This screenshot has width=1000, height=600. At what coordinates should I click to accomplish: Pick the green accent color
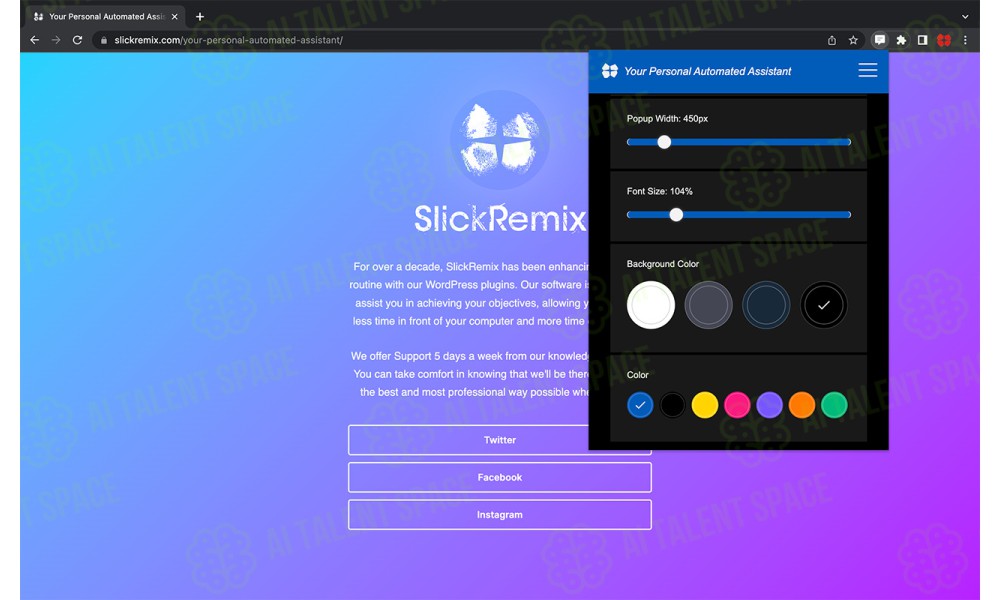point(834,405)
